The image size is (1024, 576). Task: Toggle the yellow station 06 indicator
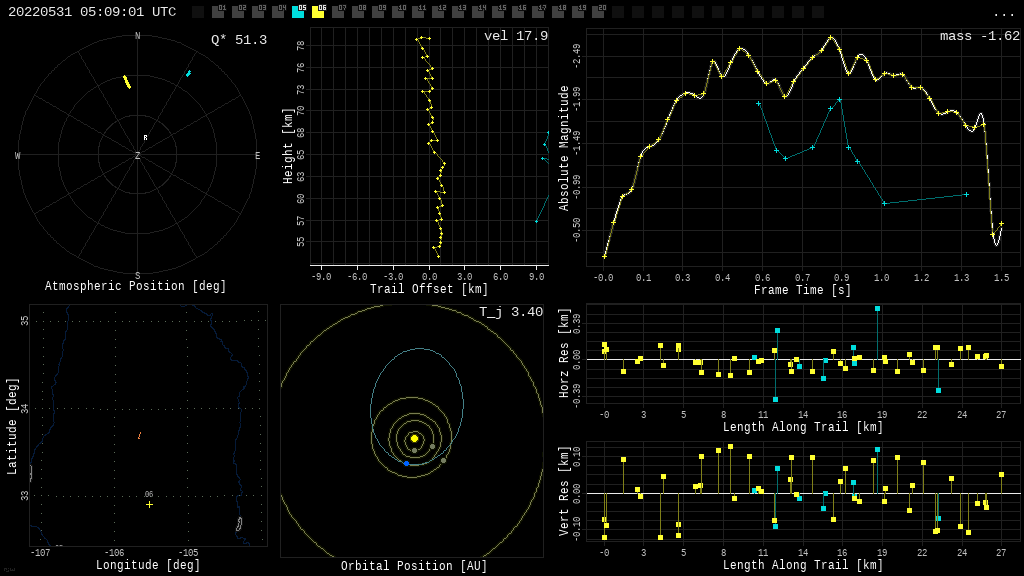(318, 12)
